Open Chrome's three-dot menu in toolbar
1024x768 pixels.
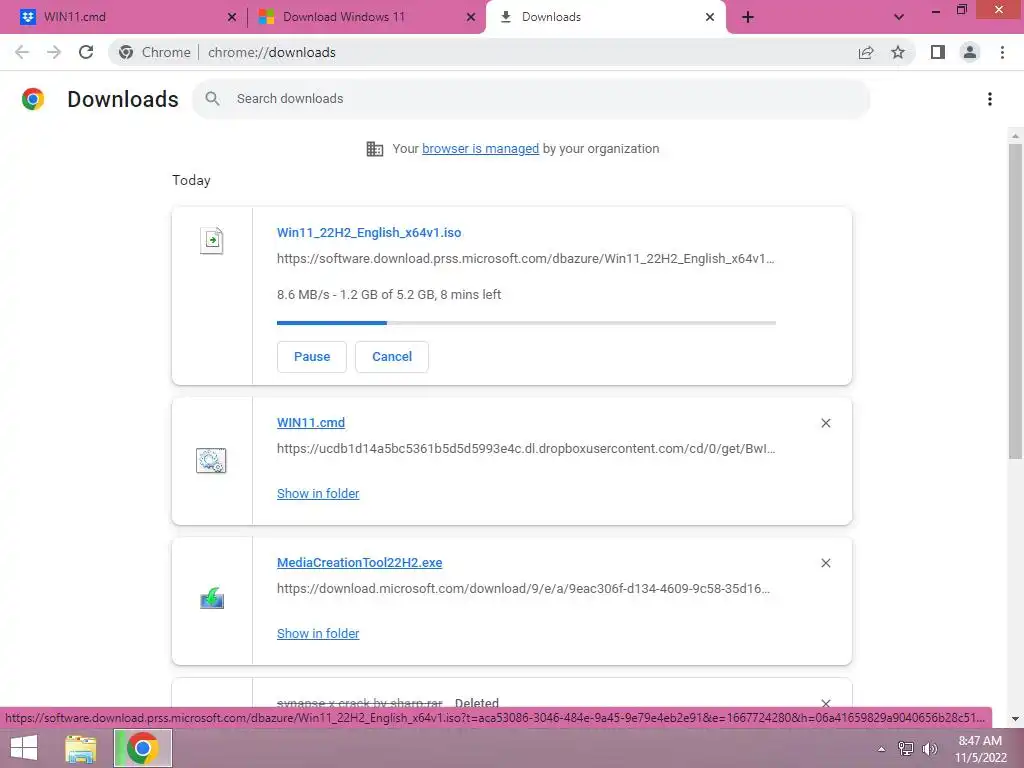[x=1002, y=52]
